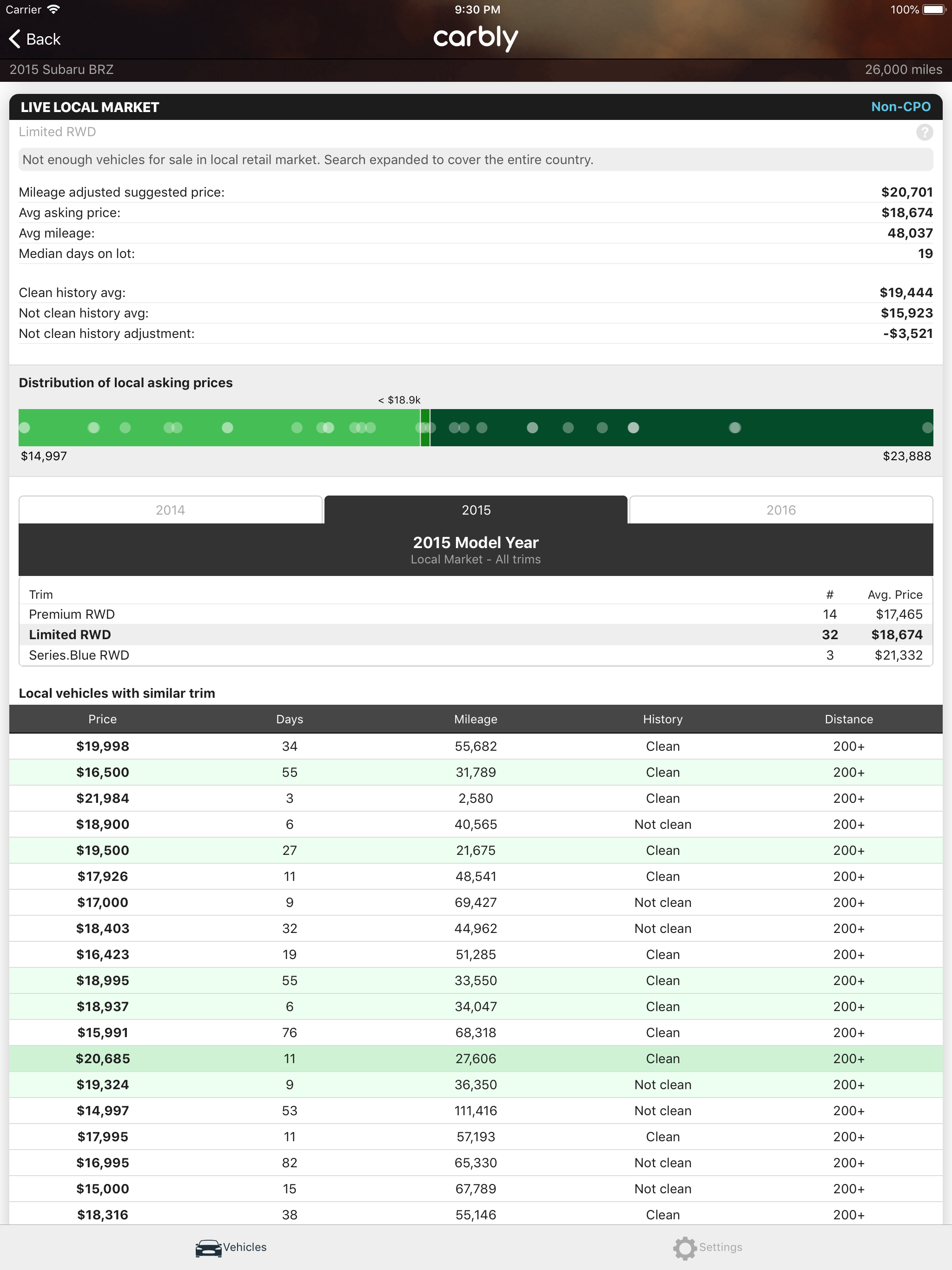Tap the Back chevron arrow
The width and height of the screenshot is (952, 1270).
click(x=15, y=39)
